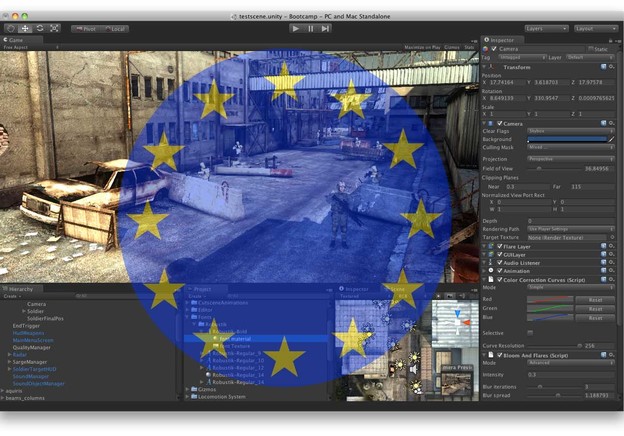The width and height of the screenshot is (624, 436).
Task: Disable the Audio Listener checkbox
Action: [x=500, y=263]
